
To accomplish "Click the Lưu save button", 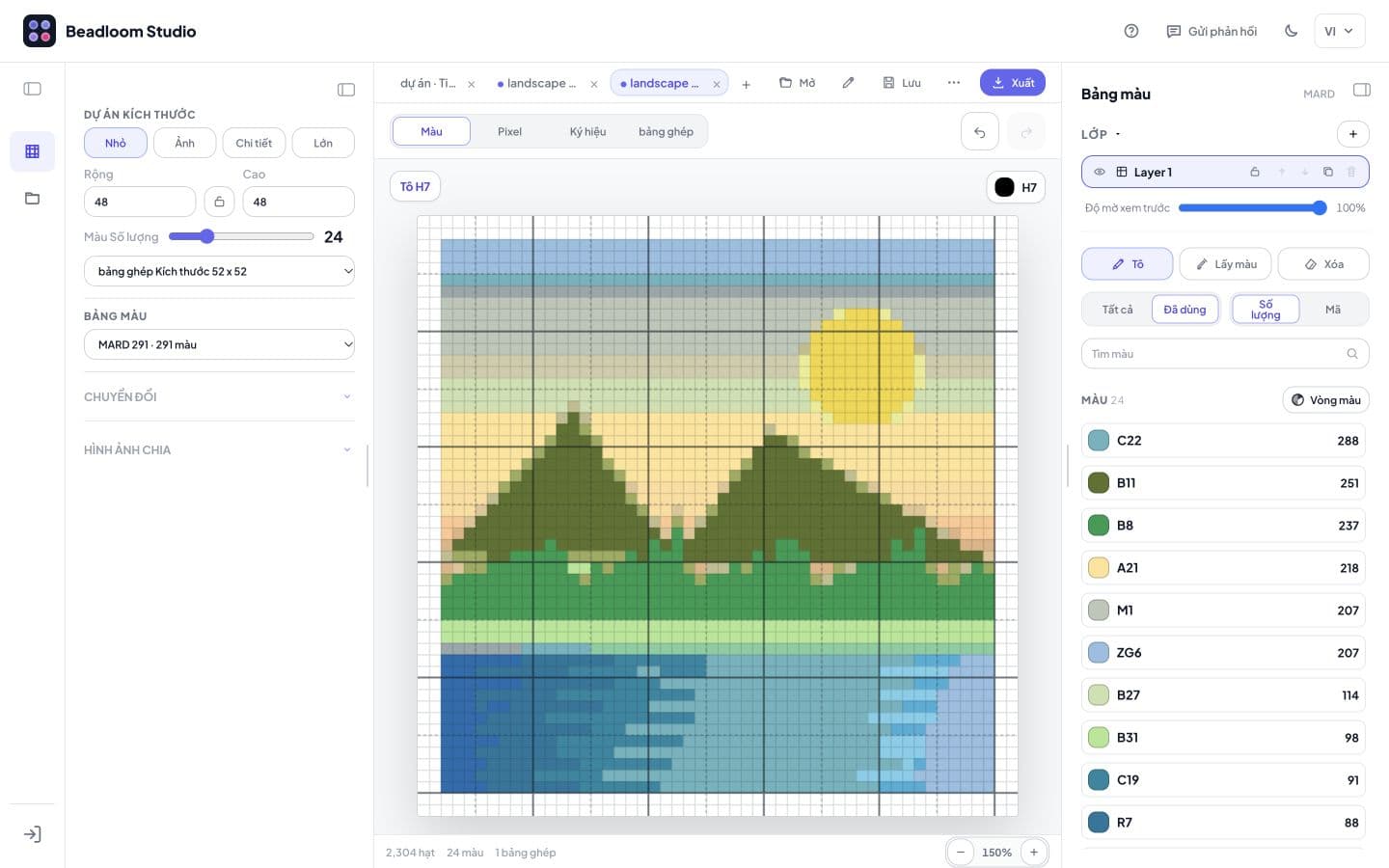I will (x=902, y=83).
